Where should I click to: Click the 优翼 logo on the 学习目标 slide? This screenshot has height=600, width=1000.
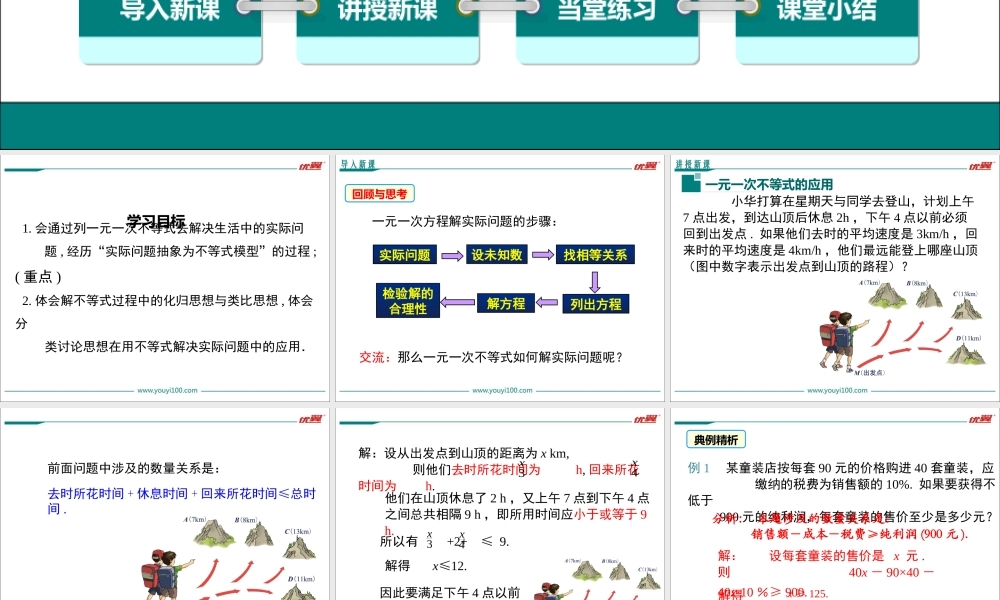click(x=309, y=166)
